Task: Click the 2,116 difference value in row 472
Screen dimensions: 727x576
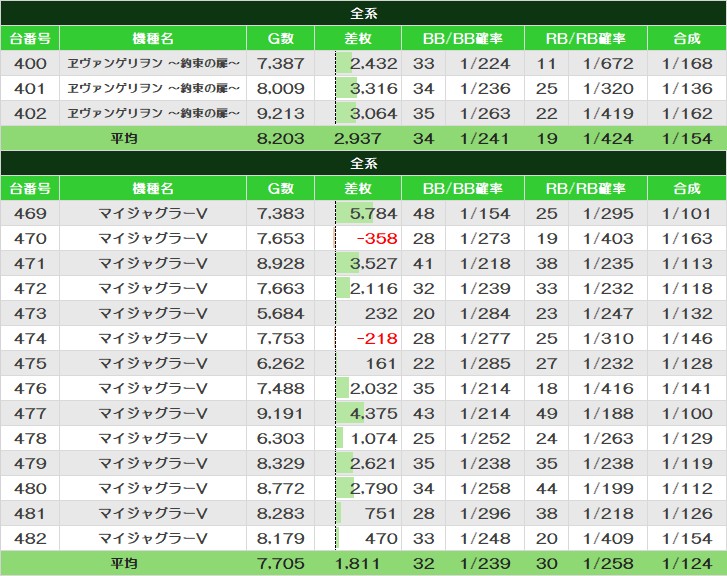Action: (x=374, y=289)
